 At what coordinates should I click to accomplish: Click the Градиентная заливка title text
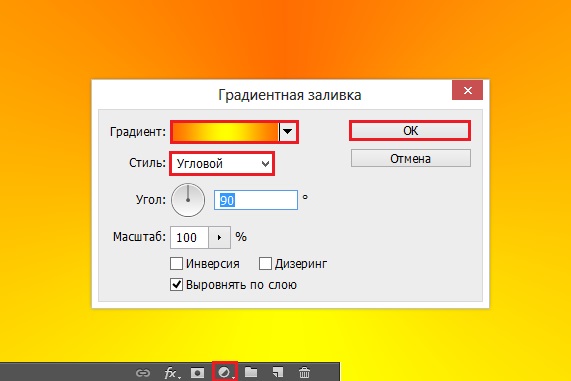(x=290, y=95)
